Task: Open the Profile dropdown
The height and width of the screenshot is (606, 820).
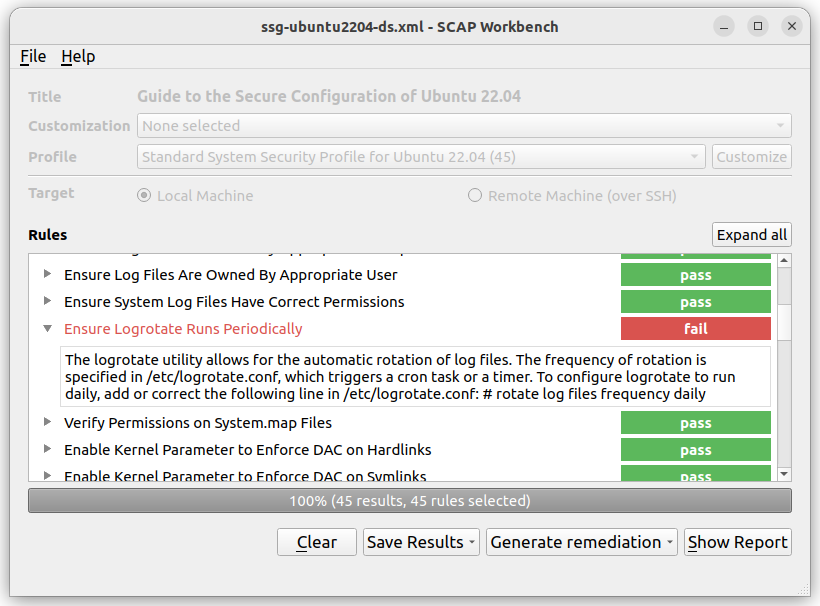Action: click(x=421, y=157)
